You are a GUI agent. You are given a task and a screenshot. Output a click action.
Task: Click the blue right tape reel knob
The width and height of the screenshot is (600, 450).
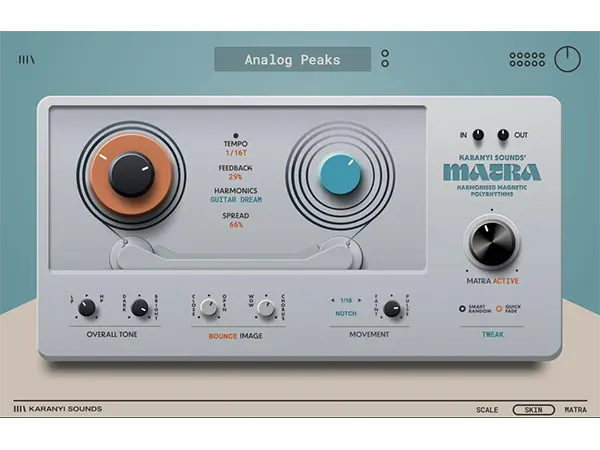[341, 174]
